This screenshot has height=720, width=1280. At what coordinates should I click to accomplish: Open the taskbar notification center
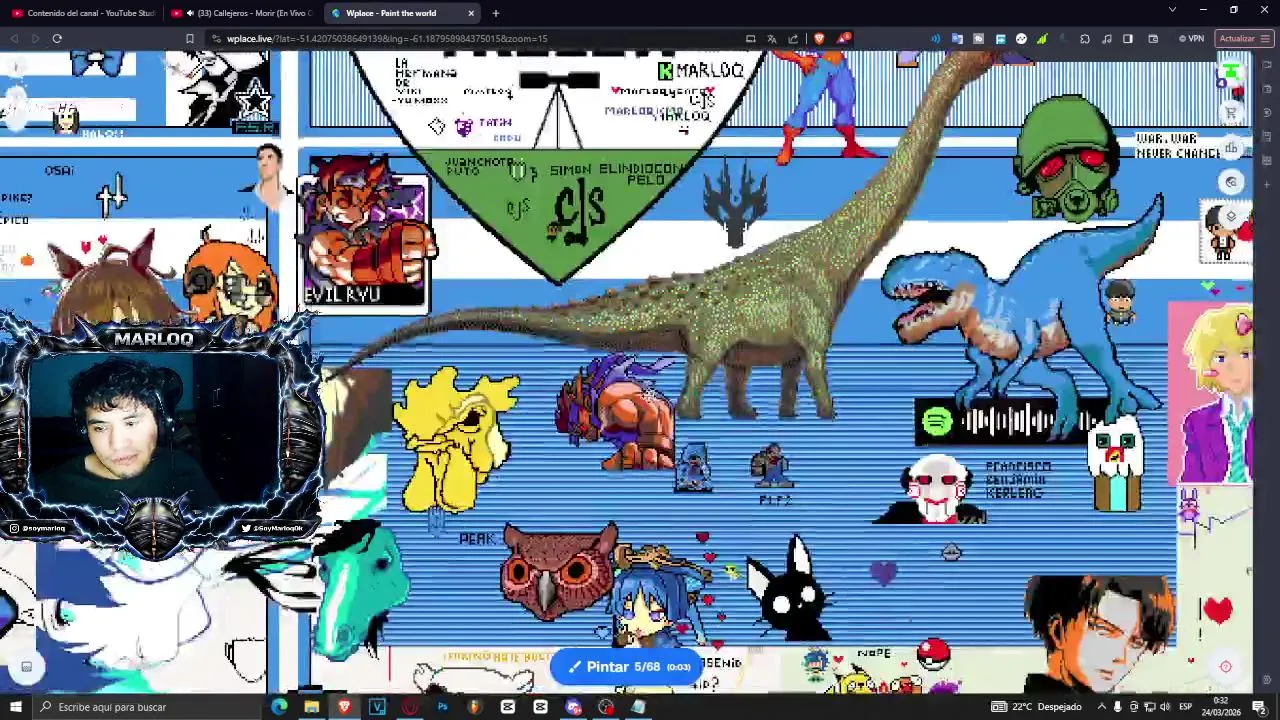point(1259,707)
